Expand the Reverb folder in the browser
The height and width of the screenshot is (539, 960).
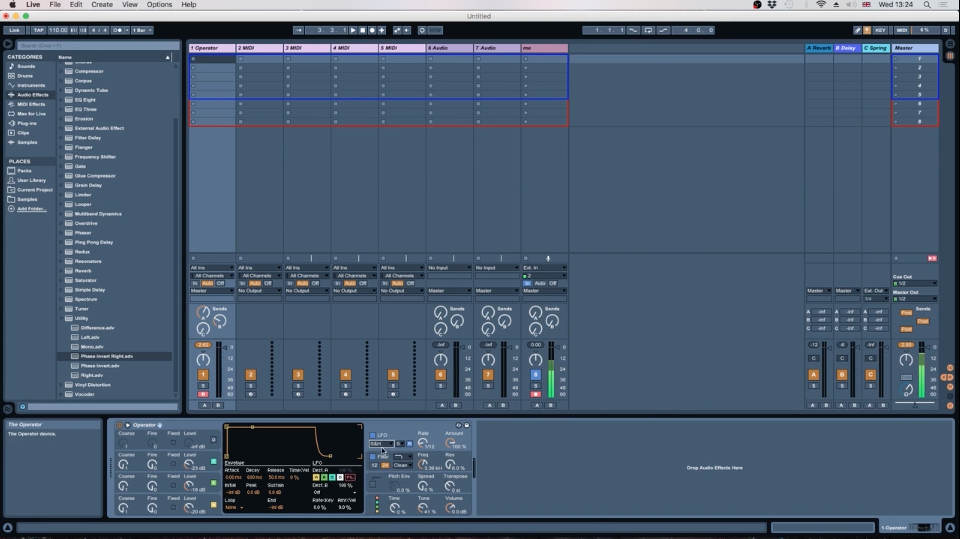pos(61,271)
